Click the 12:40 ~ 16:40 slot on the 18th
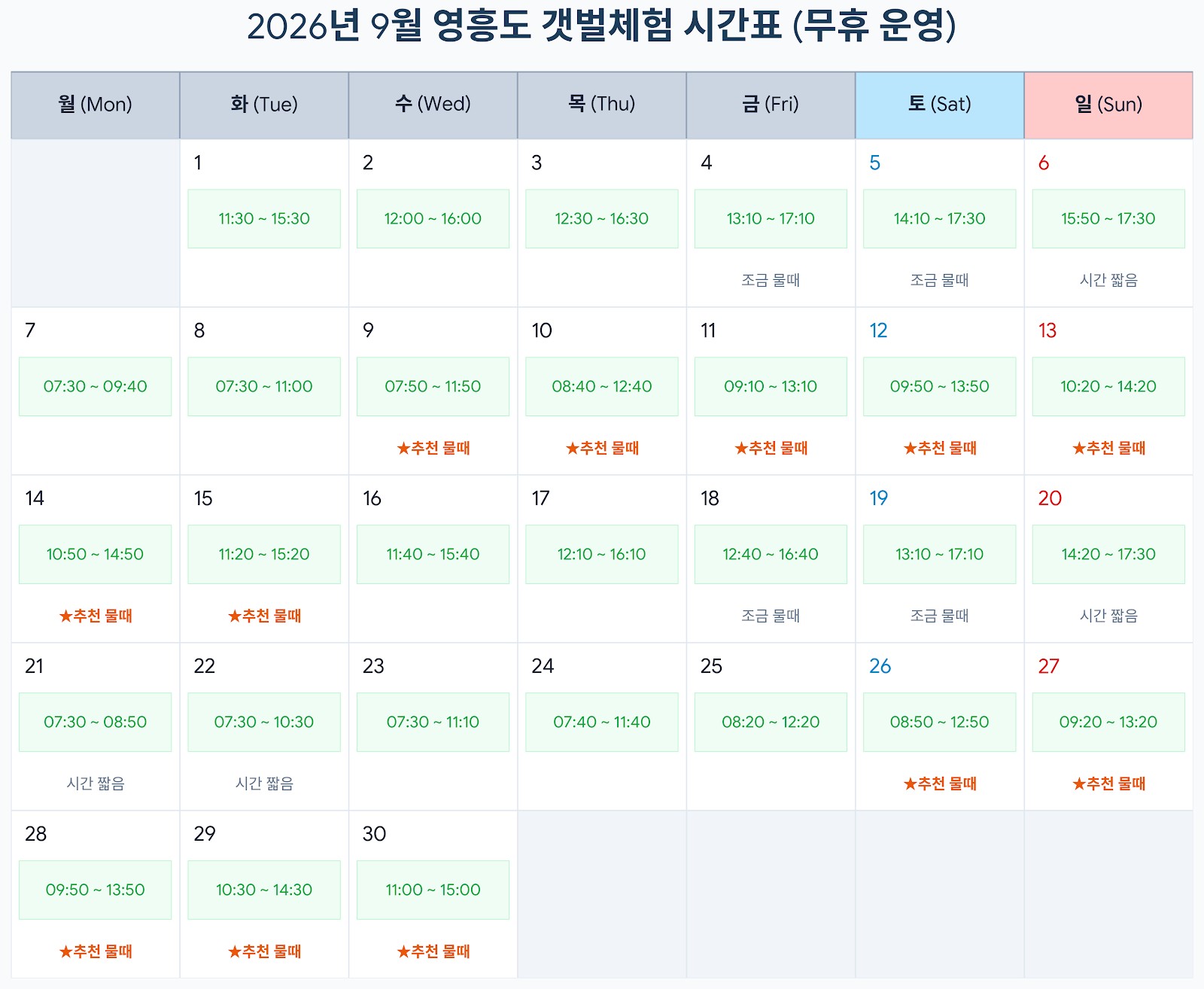1204x989 pixels. tap(771, 555)
